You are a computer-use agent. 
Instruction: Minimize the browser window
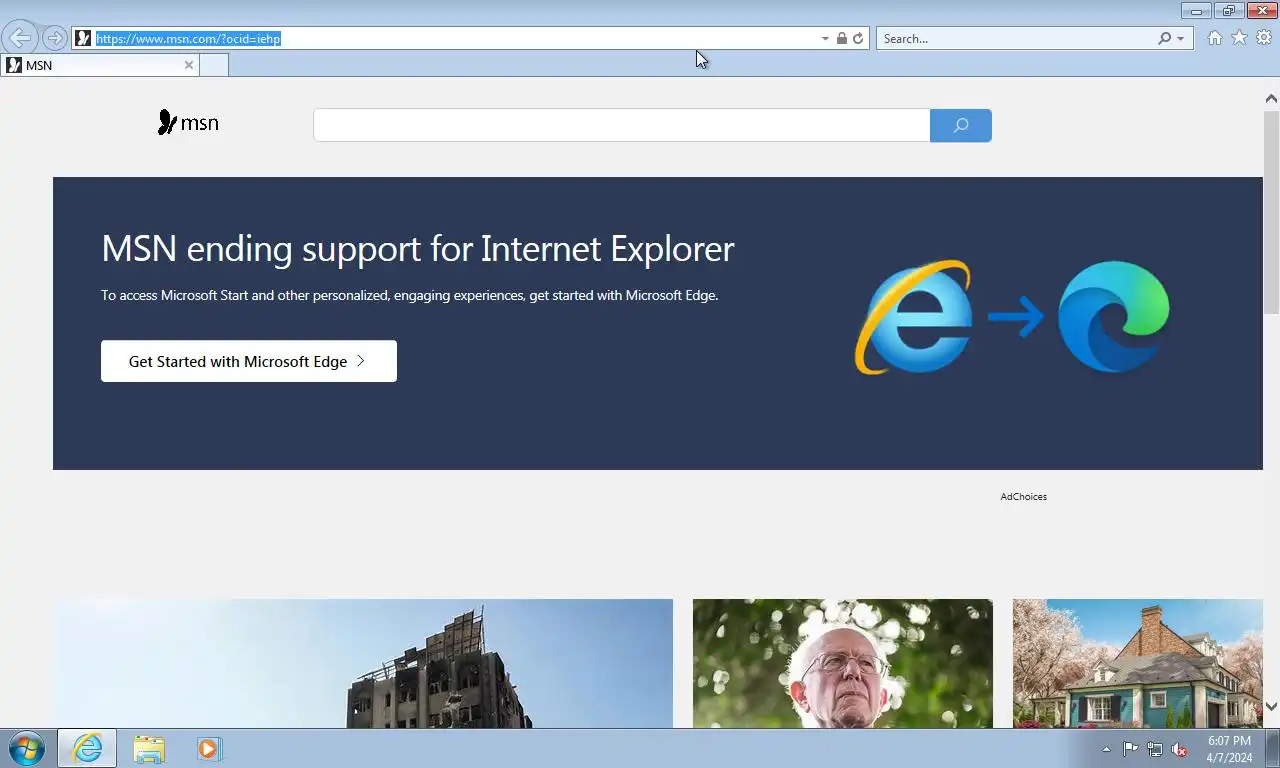(1196, 11)
